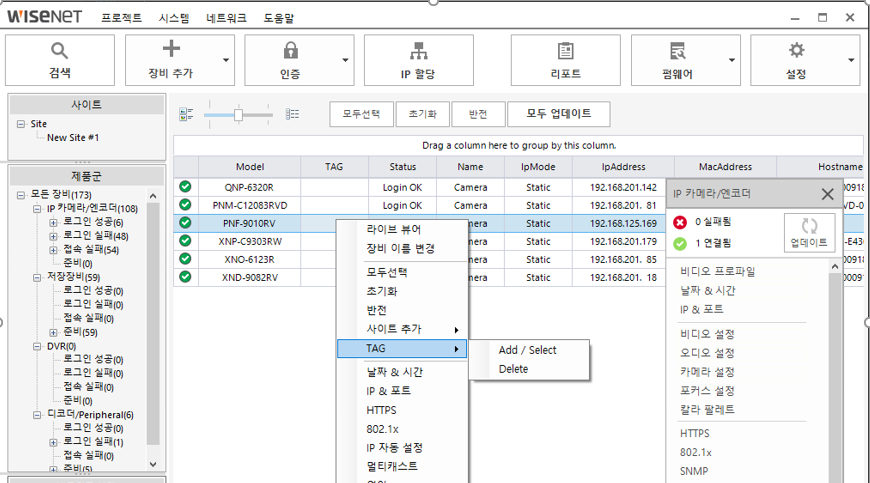The width and height of the screenshot is (870, 483).
Task: Open the 도움말 menu
Action: pyautogui.click(x=279, y=18)
